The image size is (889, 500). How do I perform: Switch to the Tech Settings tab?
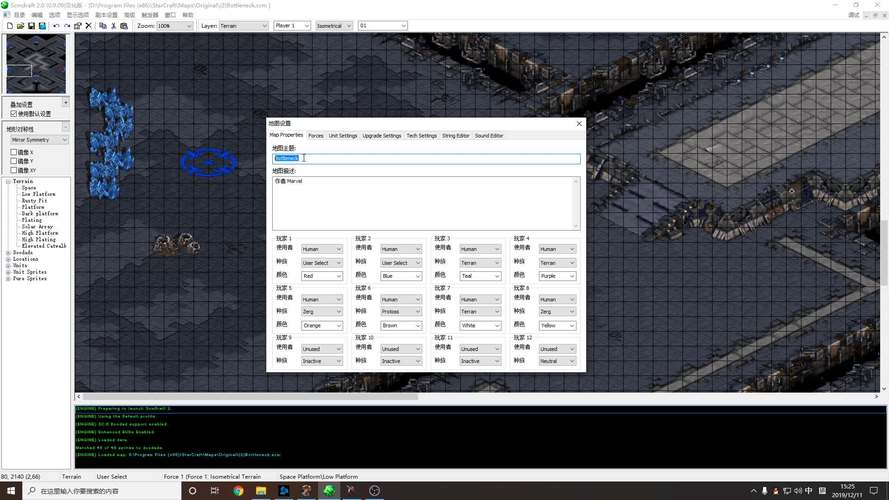[x=421, y=136]
